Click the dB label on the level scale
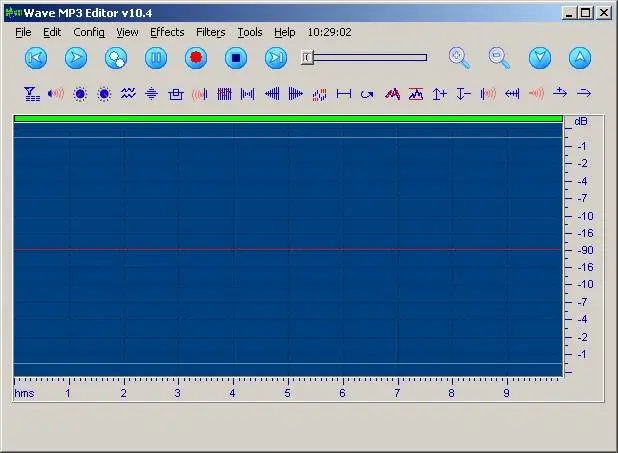This screenshot has height=453, width=618. pos(581,121)
